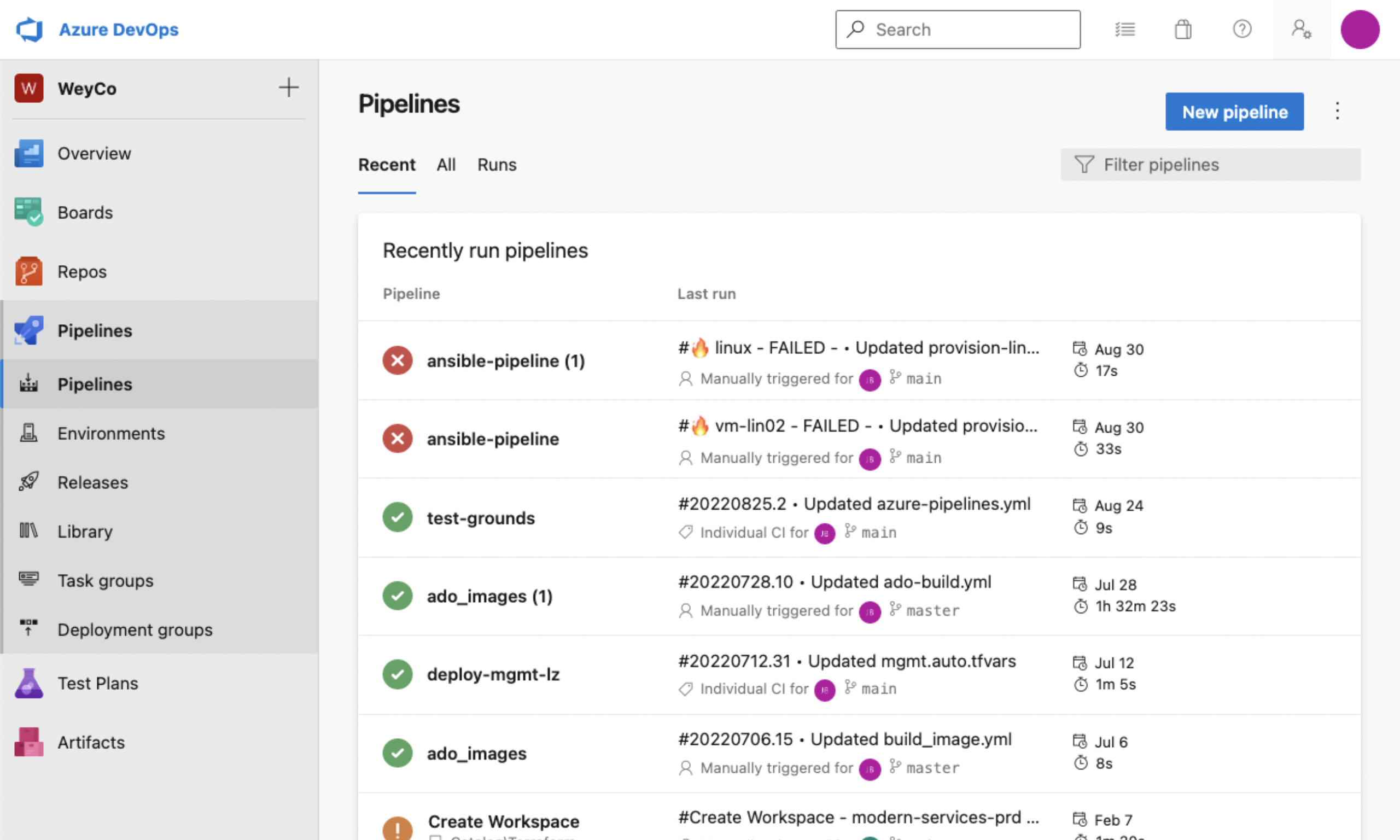
Task: Click the plus icon next to WeyCo
Action: tap(289, 87)
